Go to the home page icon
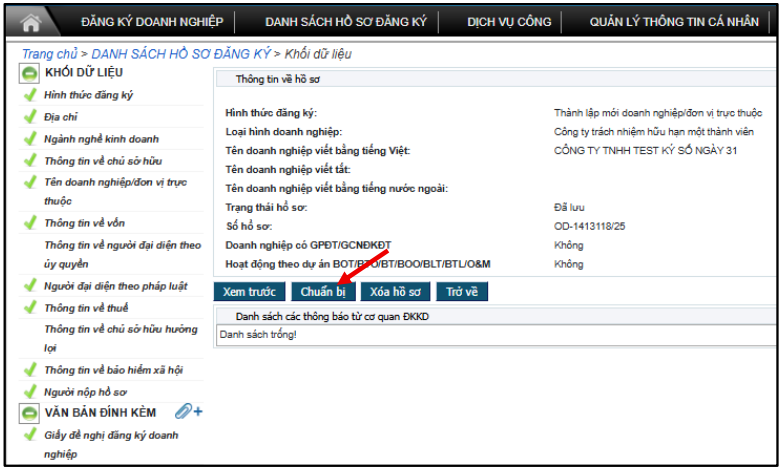Viewport: 779px width, 471px height. [x=31, y=22]
